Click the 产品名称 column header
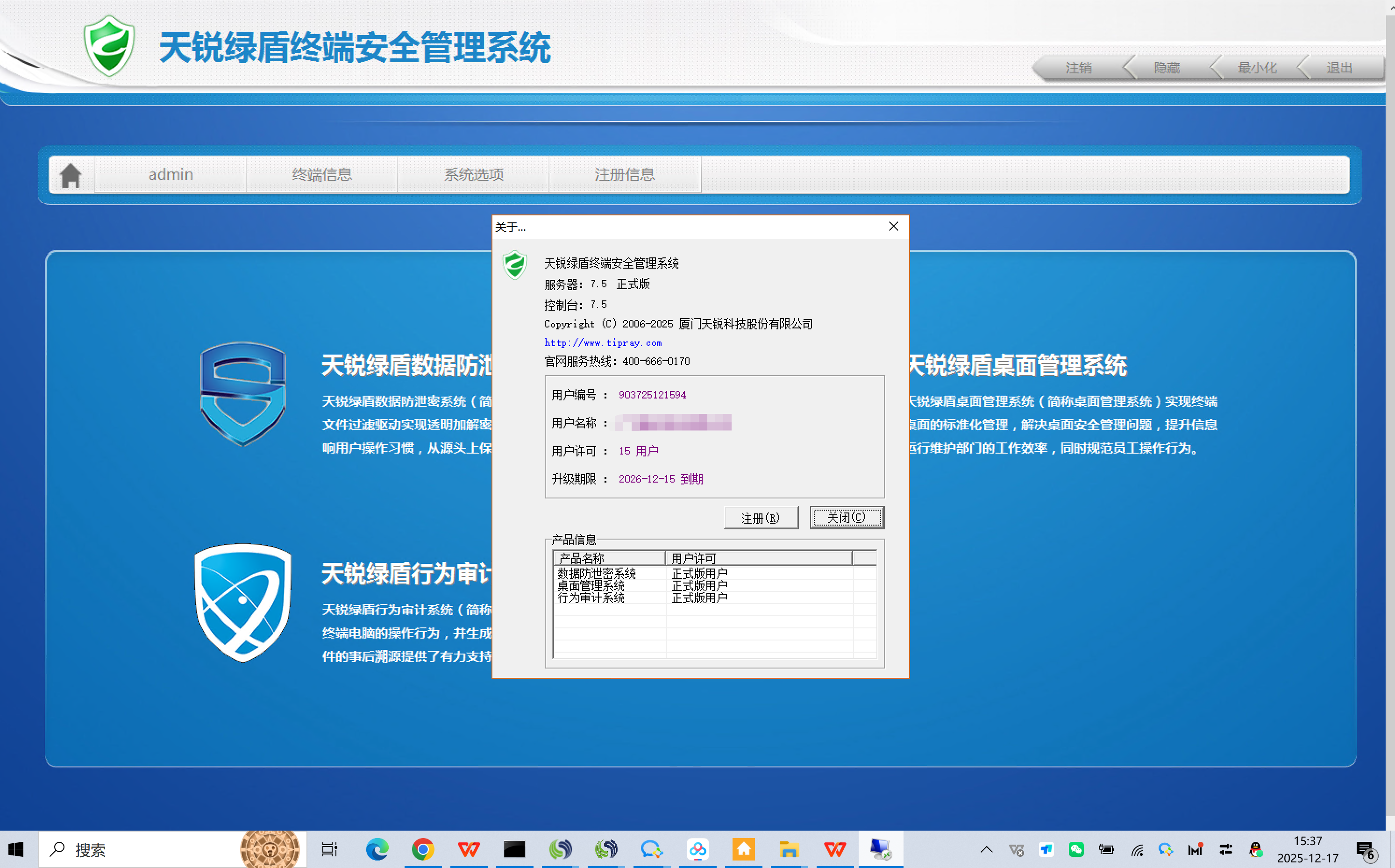This screenshot has height=868, width=1395. tap(609, 558)
